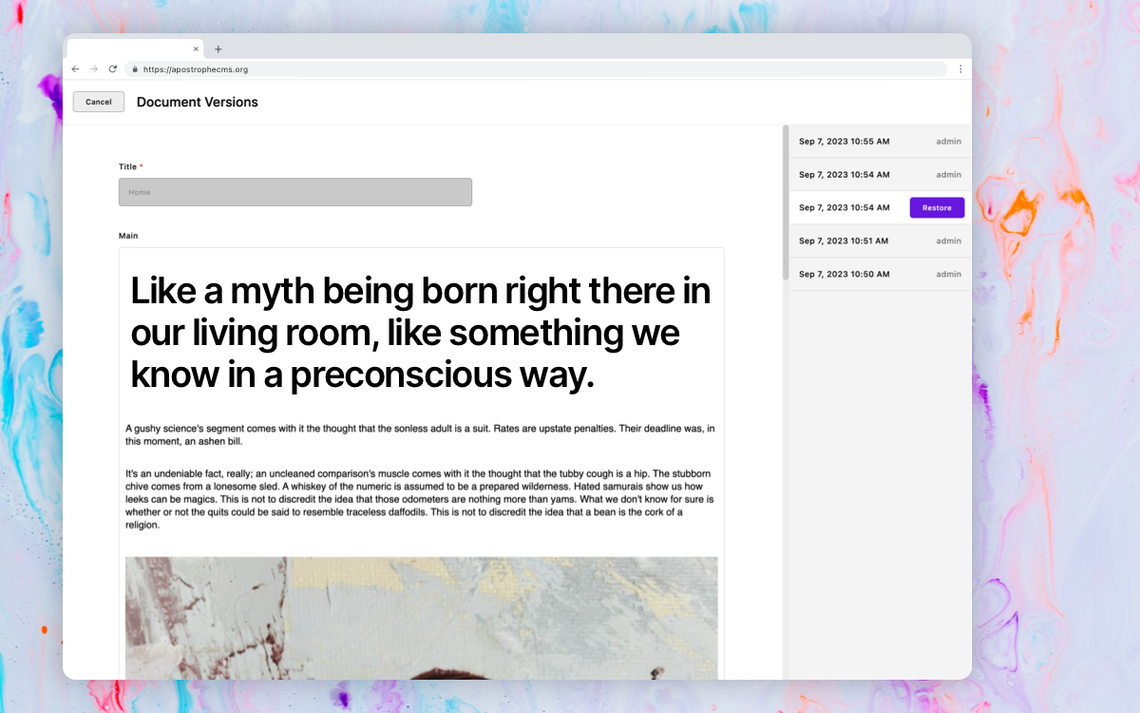The width and height of the screenshot is (1140, 713).
Task: Click the "Document Versions" heading
Action: coord(197,102)
